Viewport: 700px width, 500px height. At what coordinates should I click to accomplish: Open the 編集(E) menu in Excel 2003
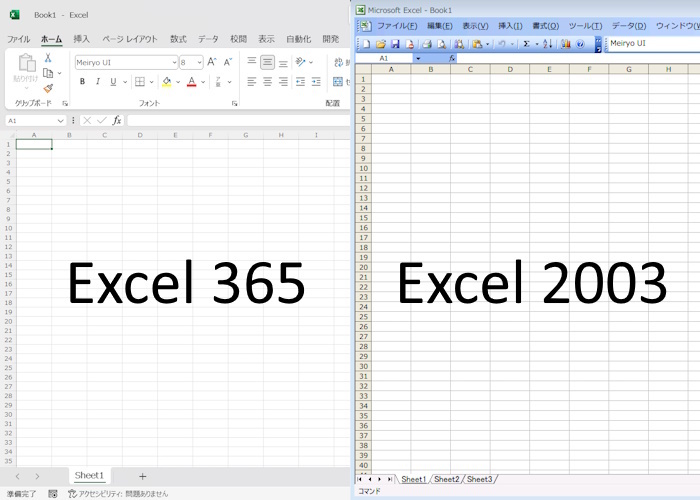(x=440, y=26)
